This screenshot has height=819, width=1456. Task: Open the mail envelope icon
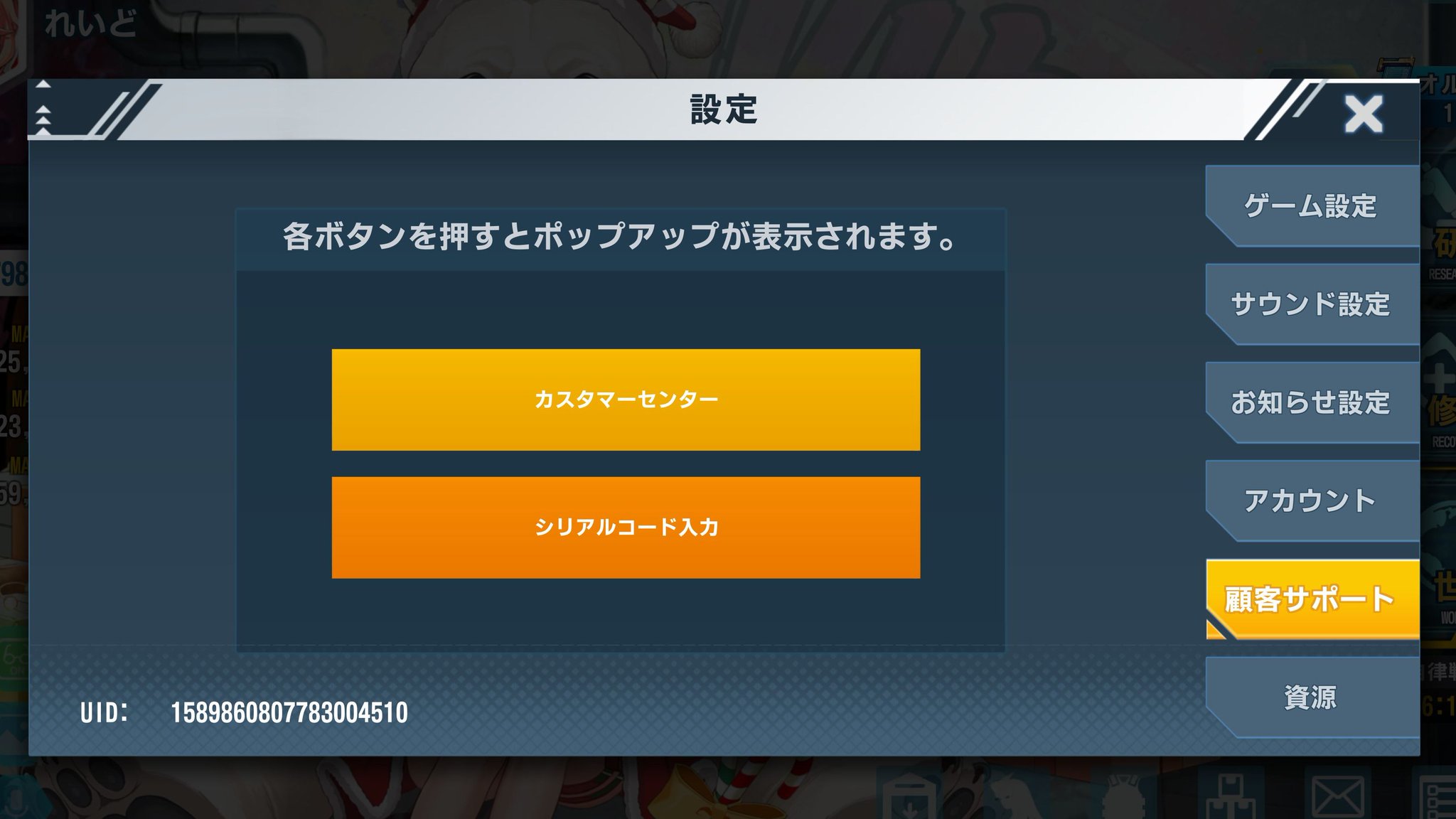point(1337,797)
